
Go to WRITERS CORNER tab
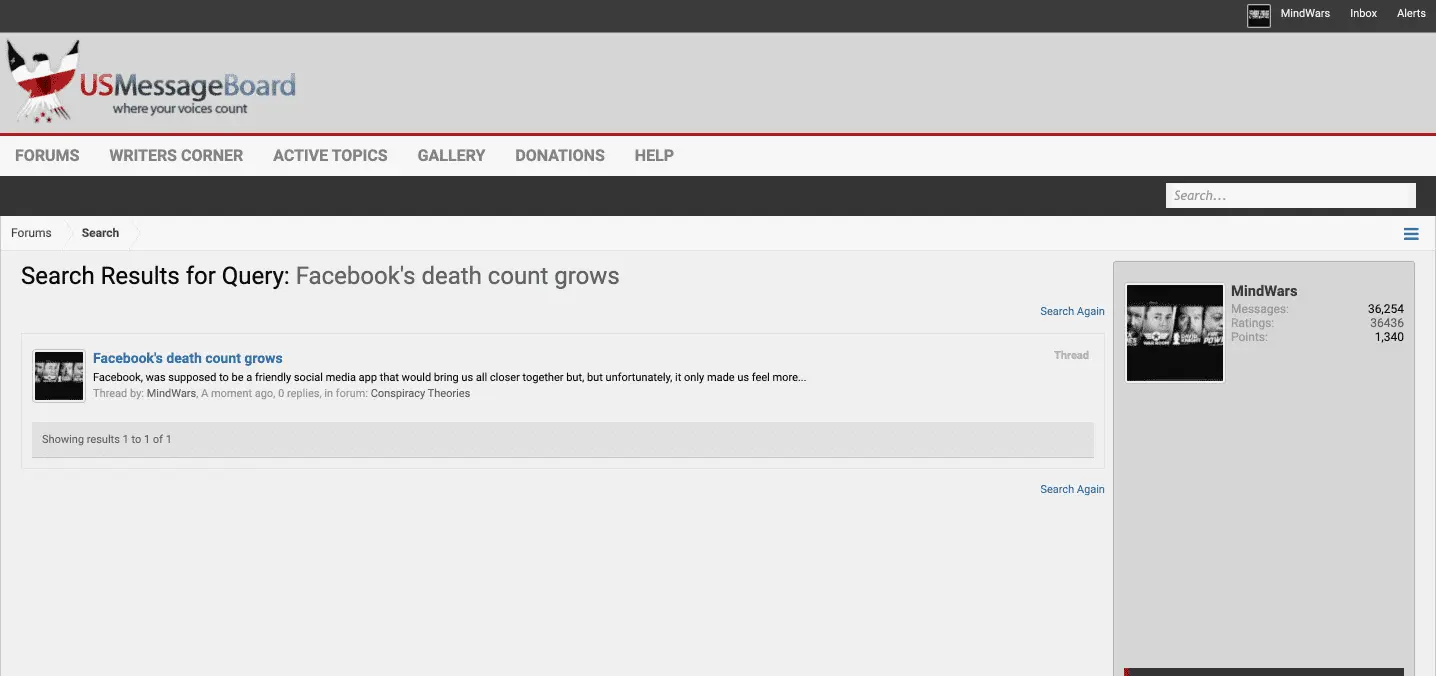point(176,155)
